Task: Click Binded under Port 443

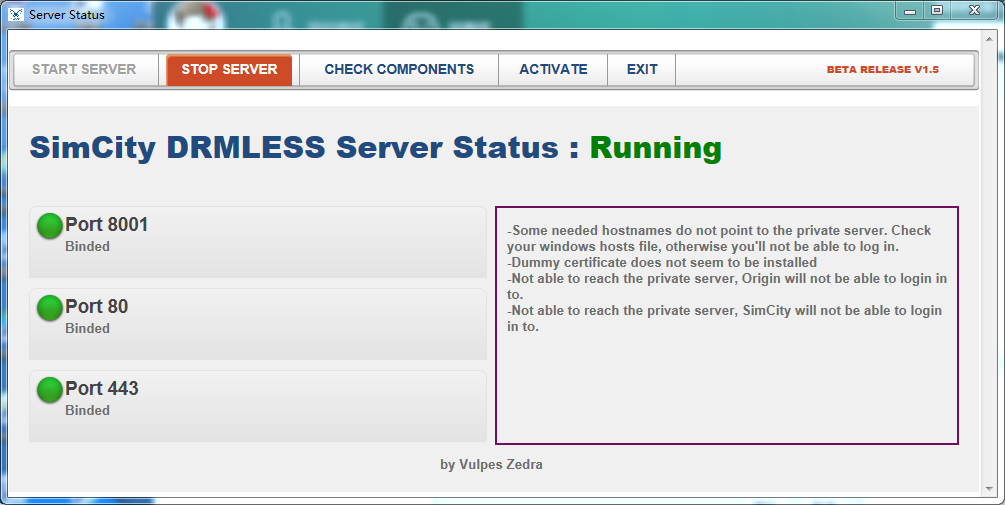Action: tap(87, 410)
